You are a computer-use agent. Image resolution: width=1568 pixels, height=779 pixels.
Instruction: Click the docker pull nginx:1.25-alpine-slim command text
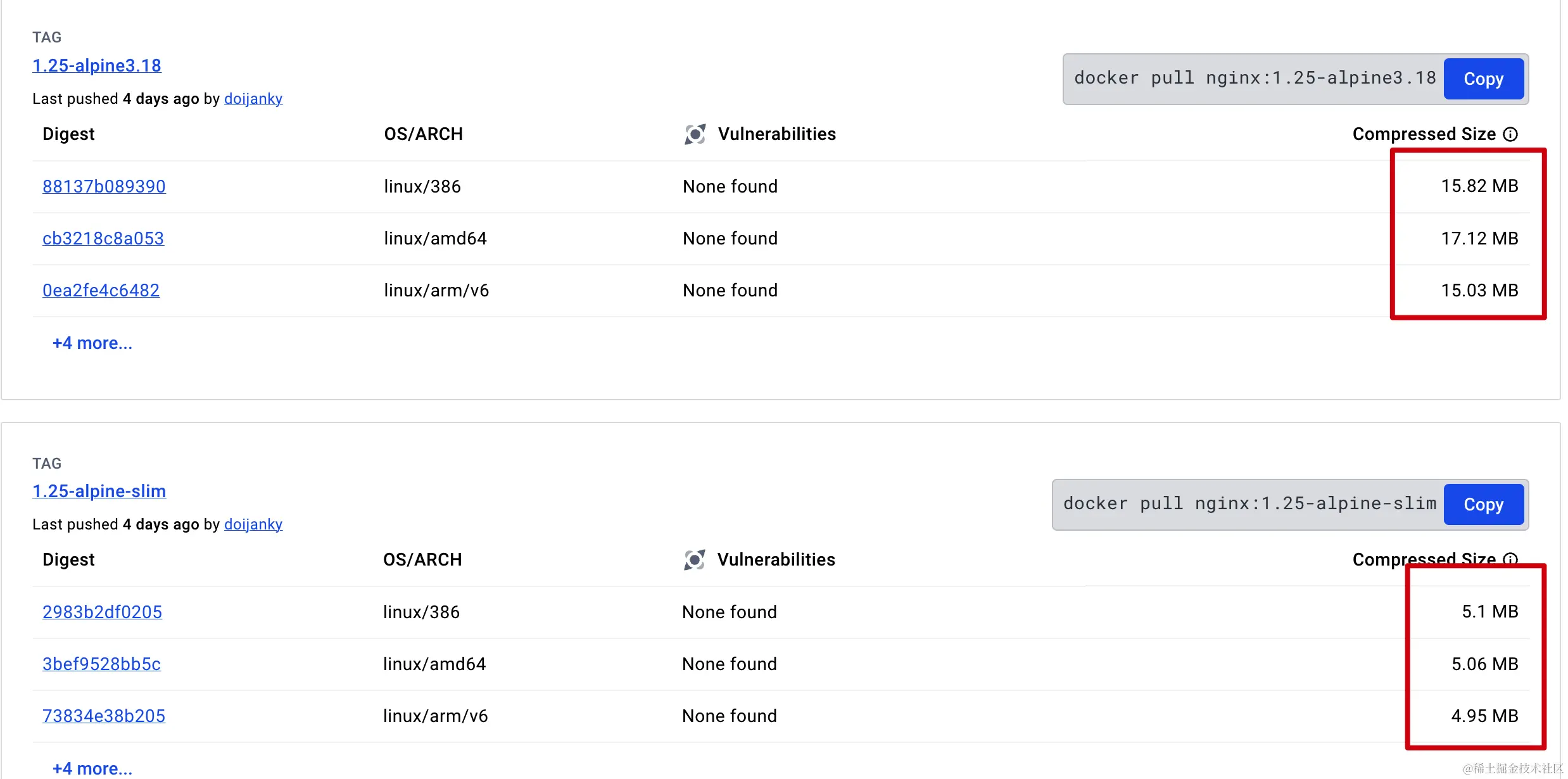[x=1249, y=504]
